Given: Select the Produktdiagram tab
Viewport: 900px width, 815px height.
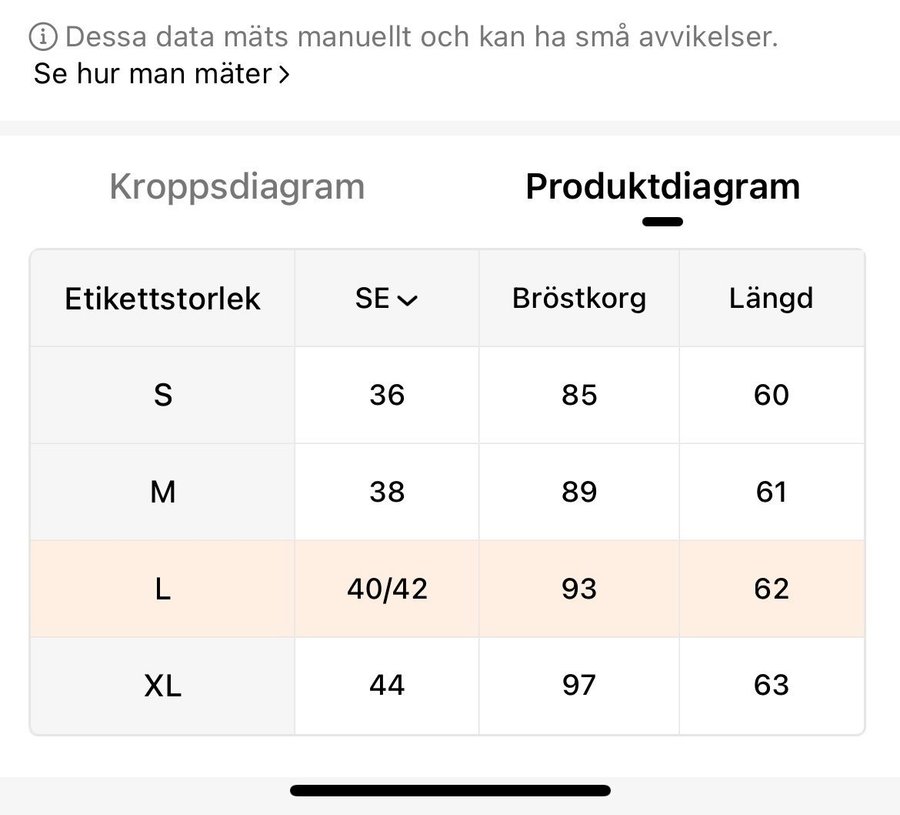Looking at the screenshot, I should (x=662, y=187).
